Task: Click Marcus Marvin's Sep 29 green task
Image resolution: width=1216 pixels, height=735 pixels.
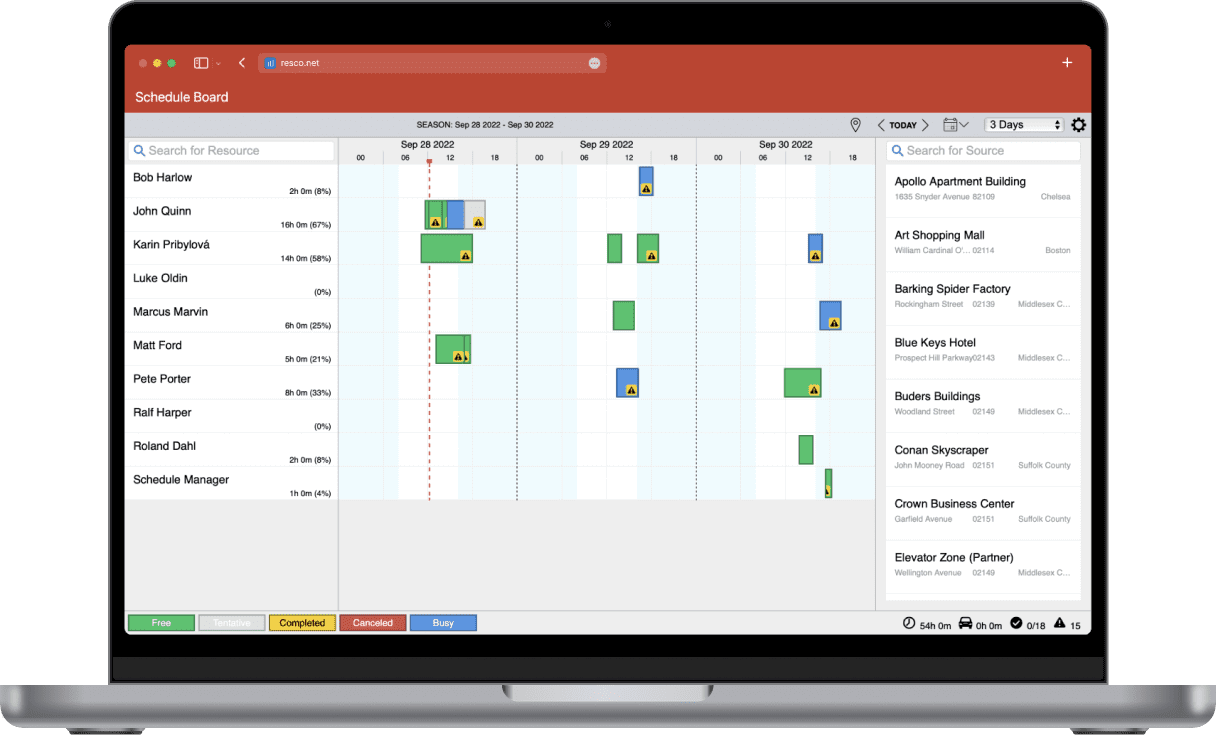Action: point(624,316)
